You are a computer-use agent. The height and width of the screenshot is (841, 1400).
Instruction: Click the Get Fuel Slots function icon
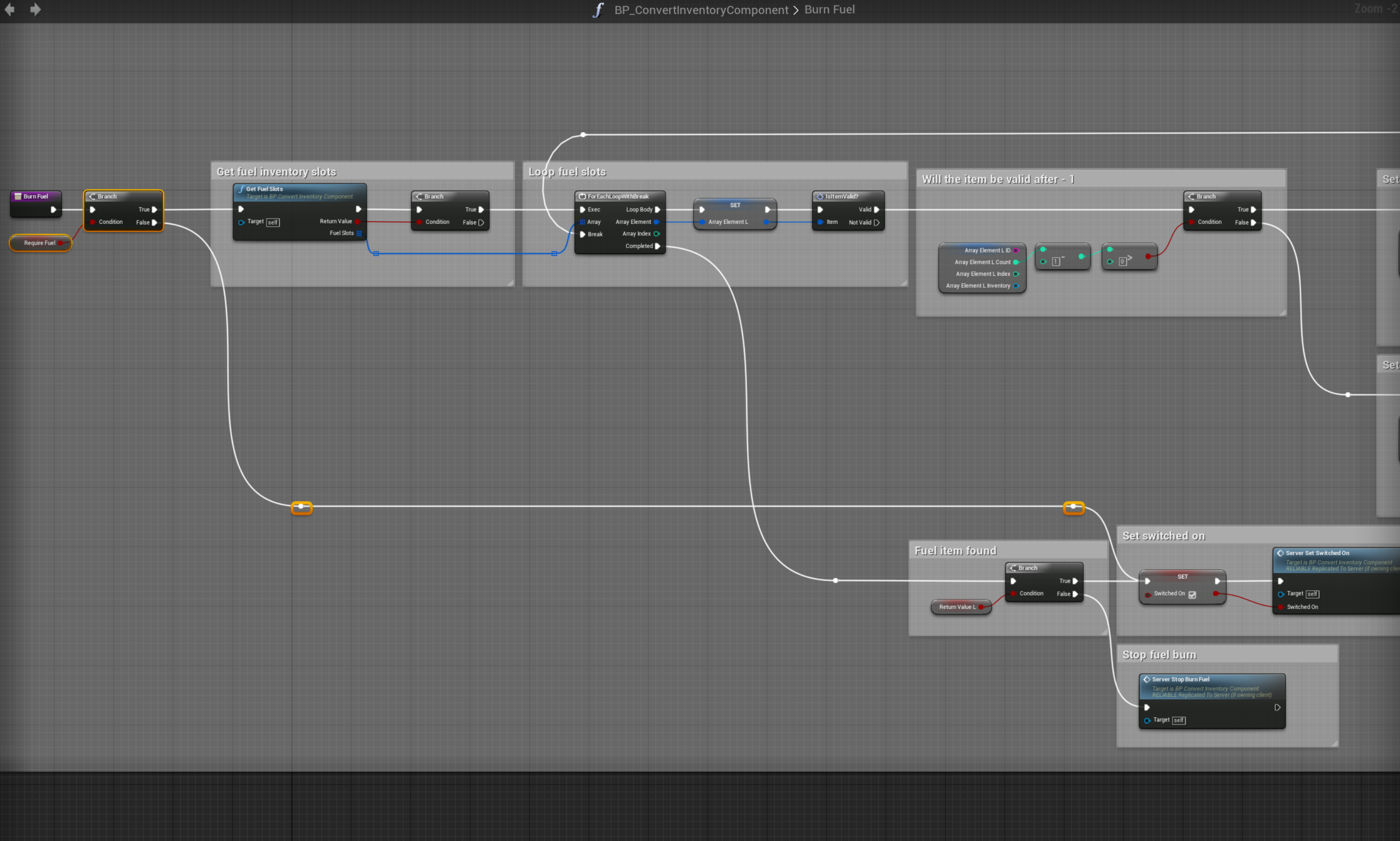[241, 189]
